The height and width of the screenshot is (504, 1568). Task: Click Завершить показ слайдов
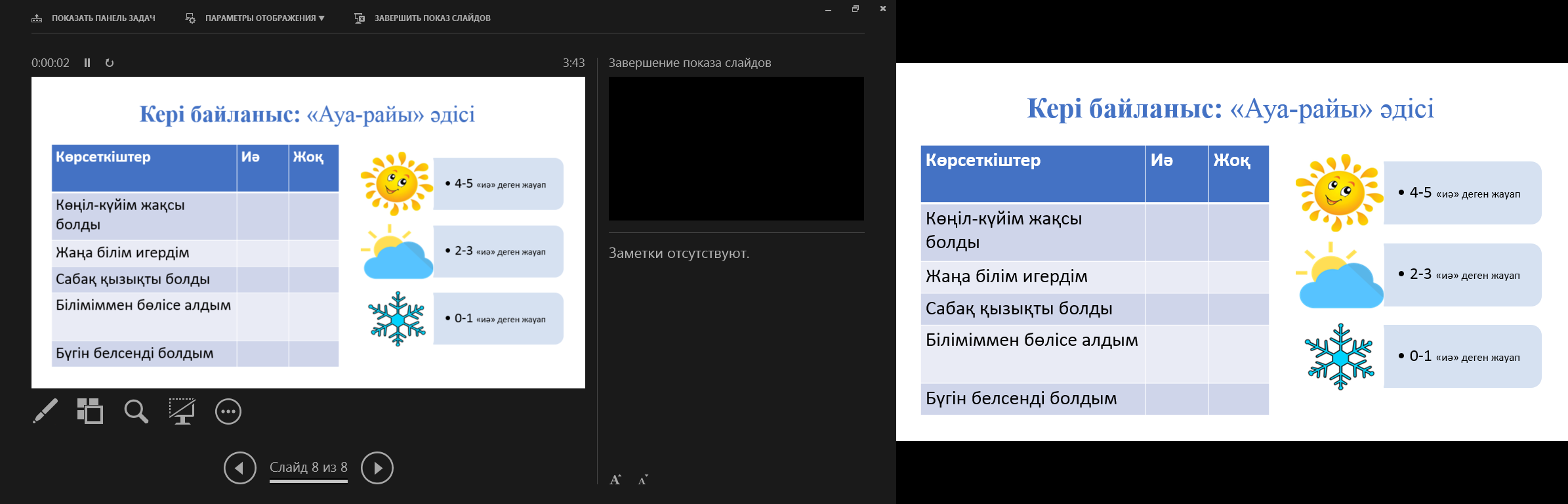coord(424,18)
